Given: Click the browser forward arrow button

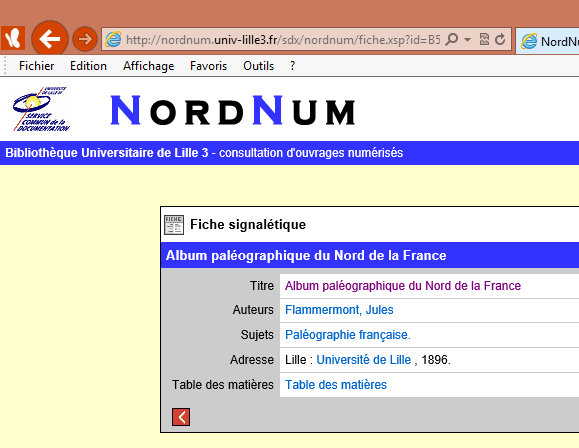Looking at the screenshot, I should 85,39.
